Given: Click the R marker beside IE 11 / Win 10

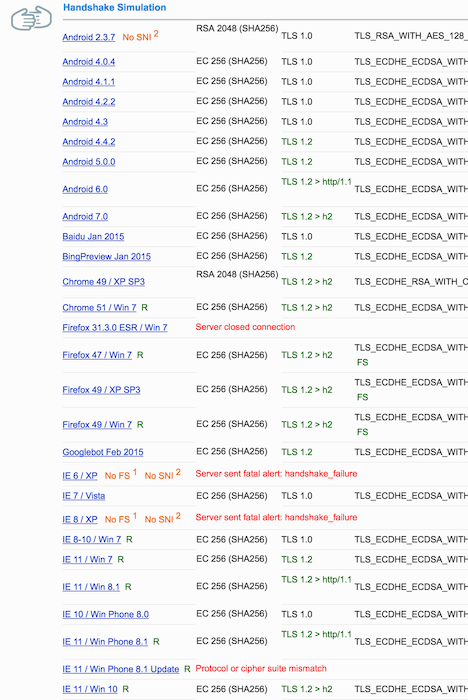Looking at the screenshot, I should (126, 689).
